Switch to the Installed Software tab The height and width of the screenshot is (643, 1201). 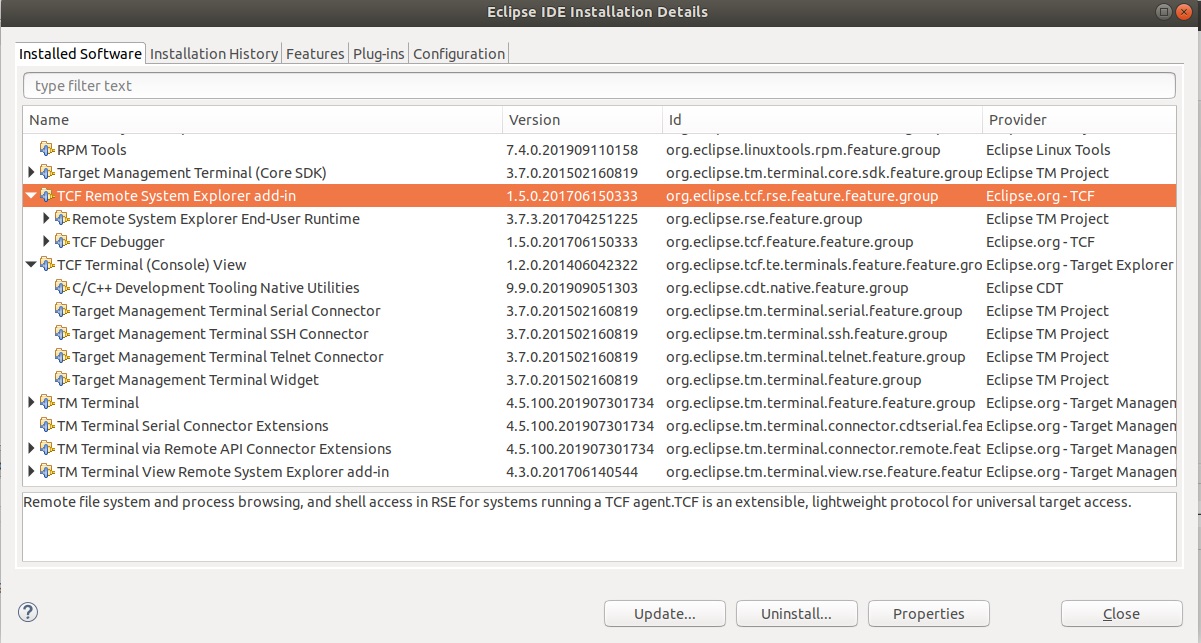coord(81,54)
